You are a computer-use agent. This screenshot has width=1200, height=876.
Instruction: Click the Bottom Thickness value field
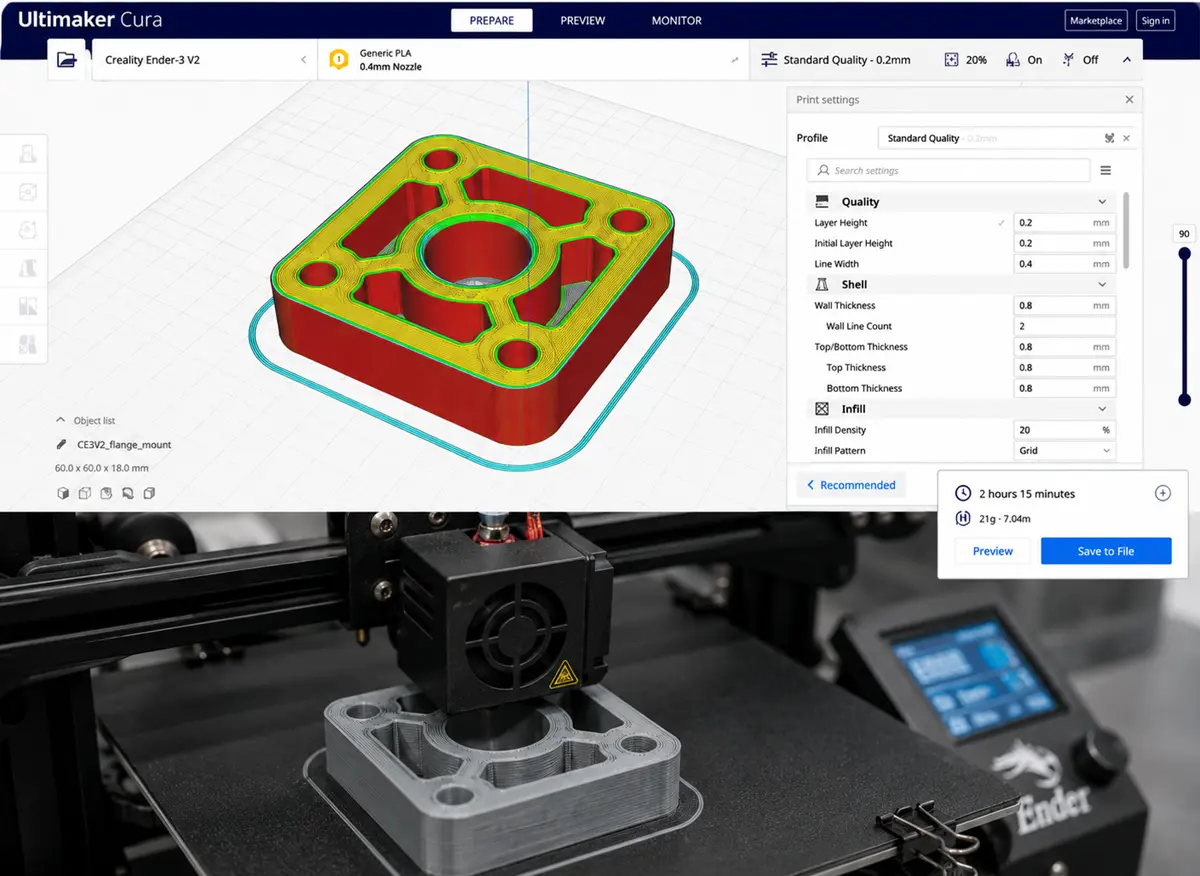click(1064, 388)
